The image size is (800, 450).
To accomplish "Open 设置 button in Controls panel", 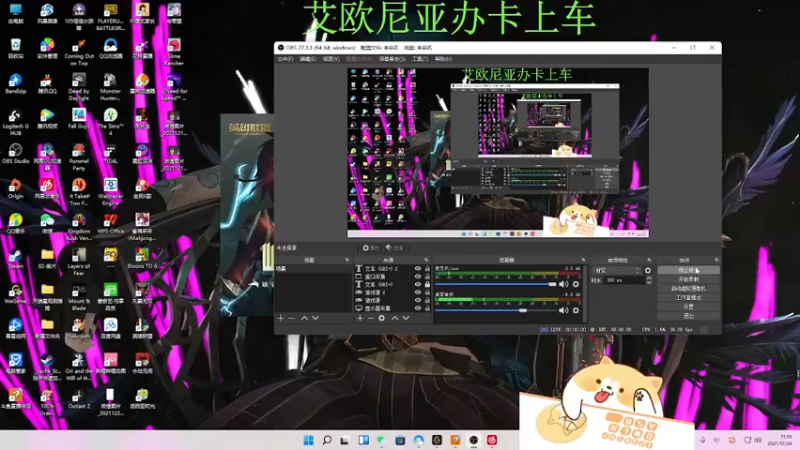I will [688, 307].
